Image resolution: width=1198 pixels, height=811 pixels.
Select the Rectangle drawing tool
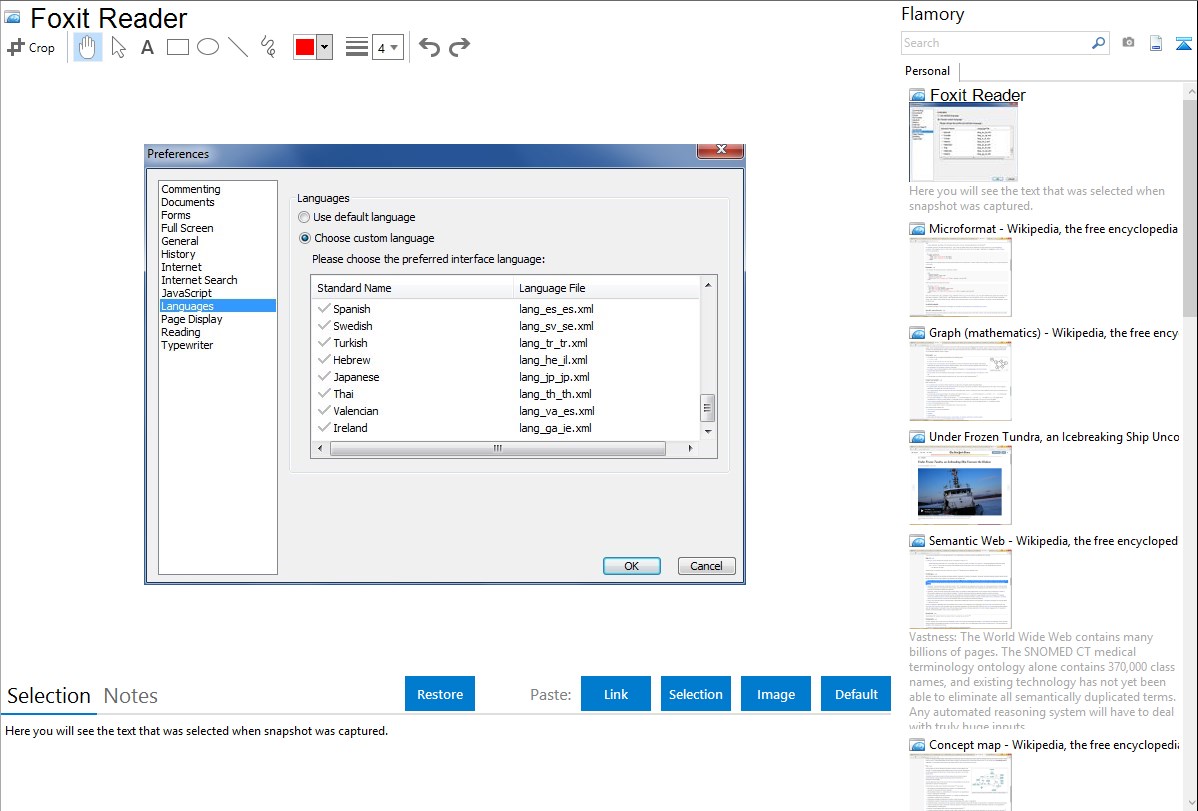click(x=178, y=47)
